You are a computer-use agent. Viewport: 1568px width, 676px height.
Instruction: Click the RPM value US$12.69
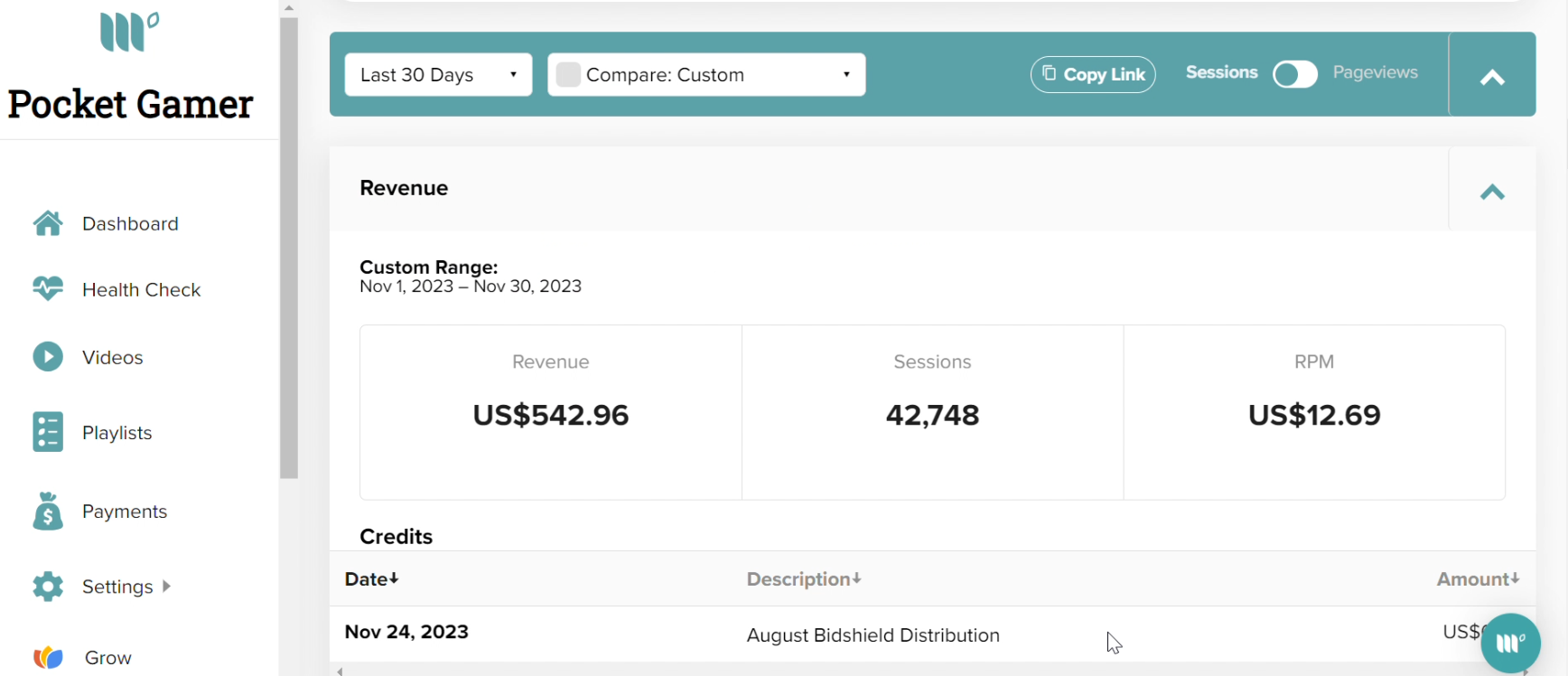(x=1314, y=415)
